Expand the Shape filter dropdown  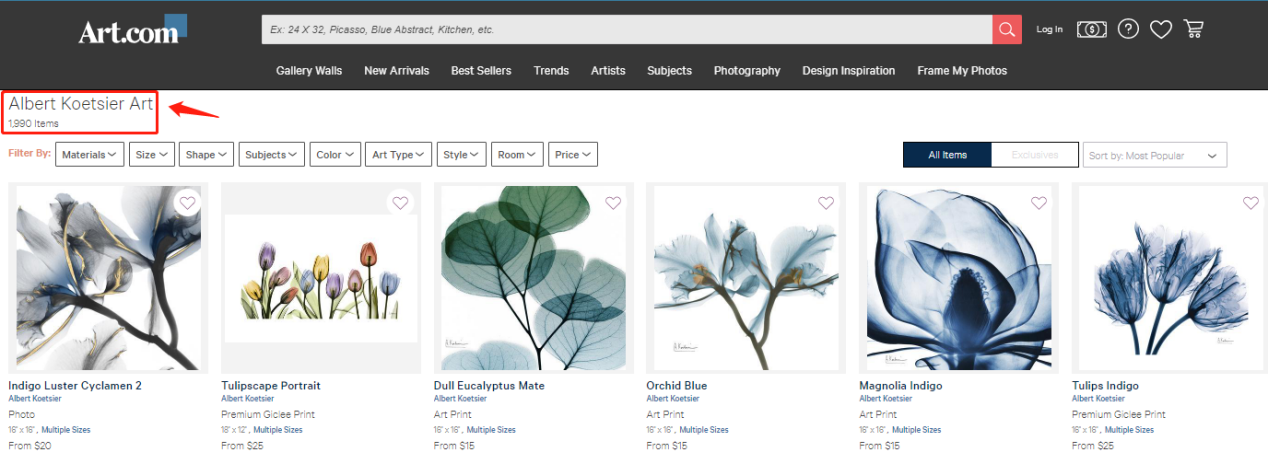click(207, 155)
